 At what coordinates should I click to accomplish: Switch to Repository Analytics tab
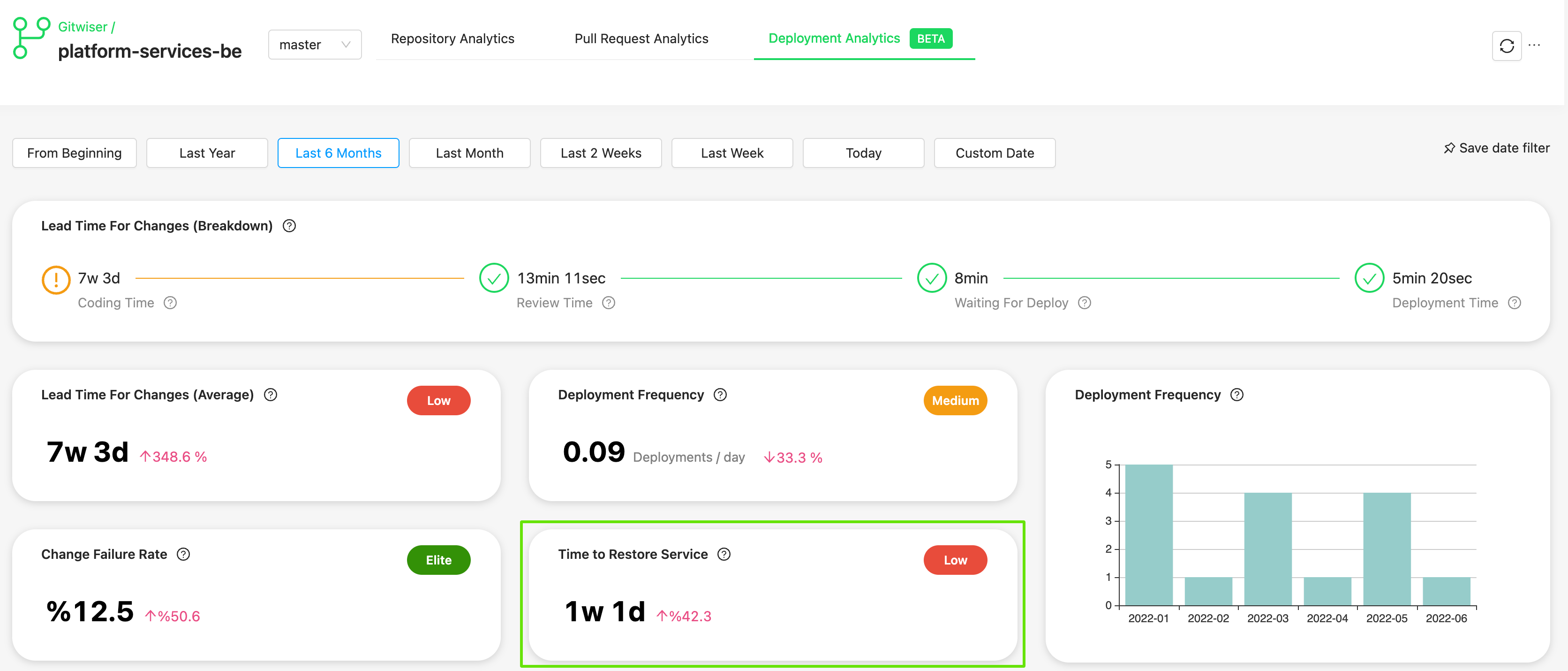click(x=452, y=38)
